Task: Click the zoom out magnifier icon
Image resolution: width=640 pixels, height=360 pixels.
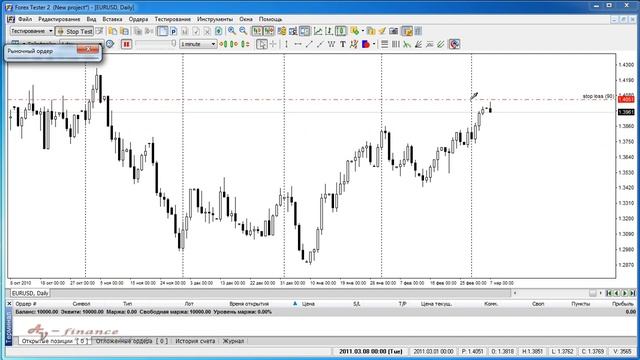Action: tap(243, 31)
